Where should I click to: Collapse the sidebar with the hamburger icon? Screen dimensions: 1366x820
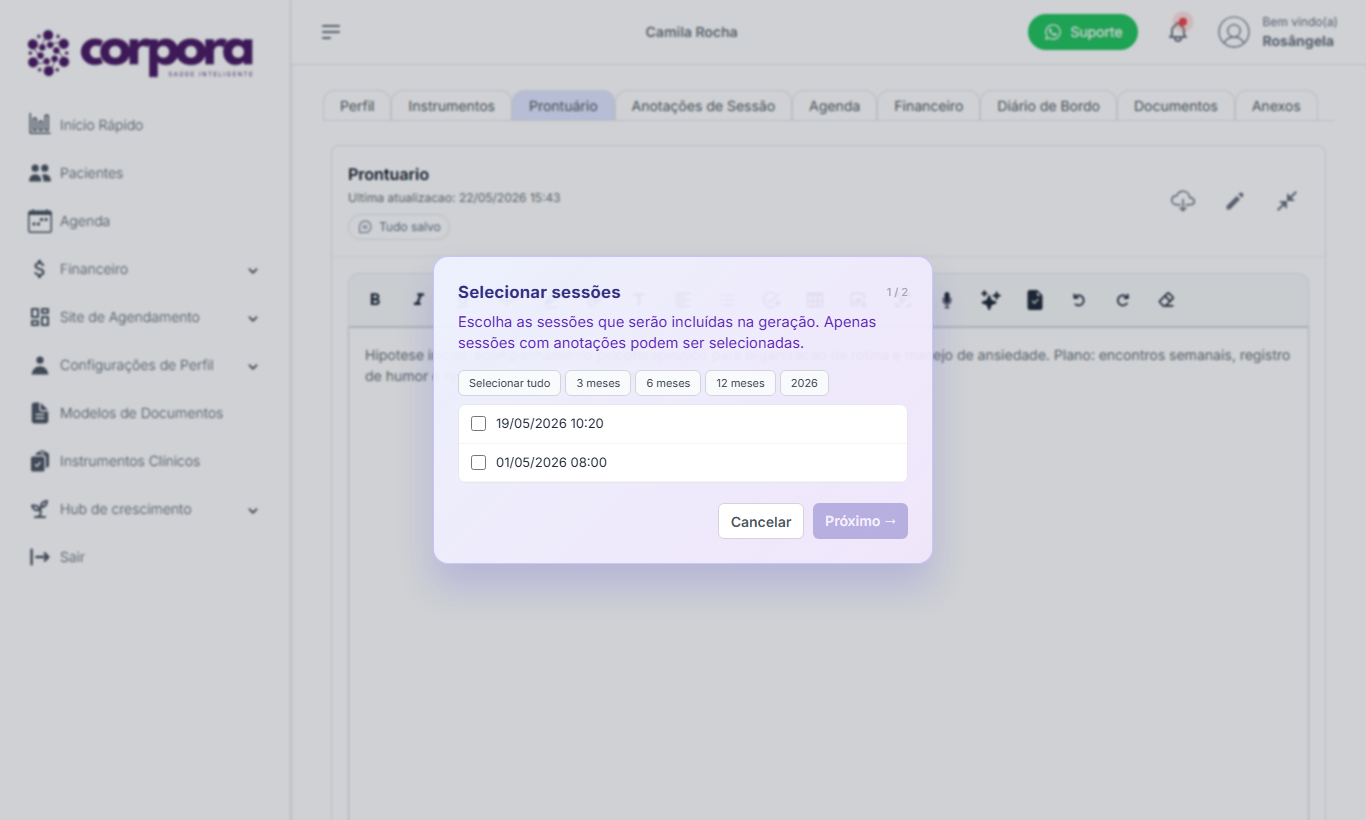331,32
